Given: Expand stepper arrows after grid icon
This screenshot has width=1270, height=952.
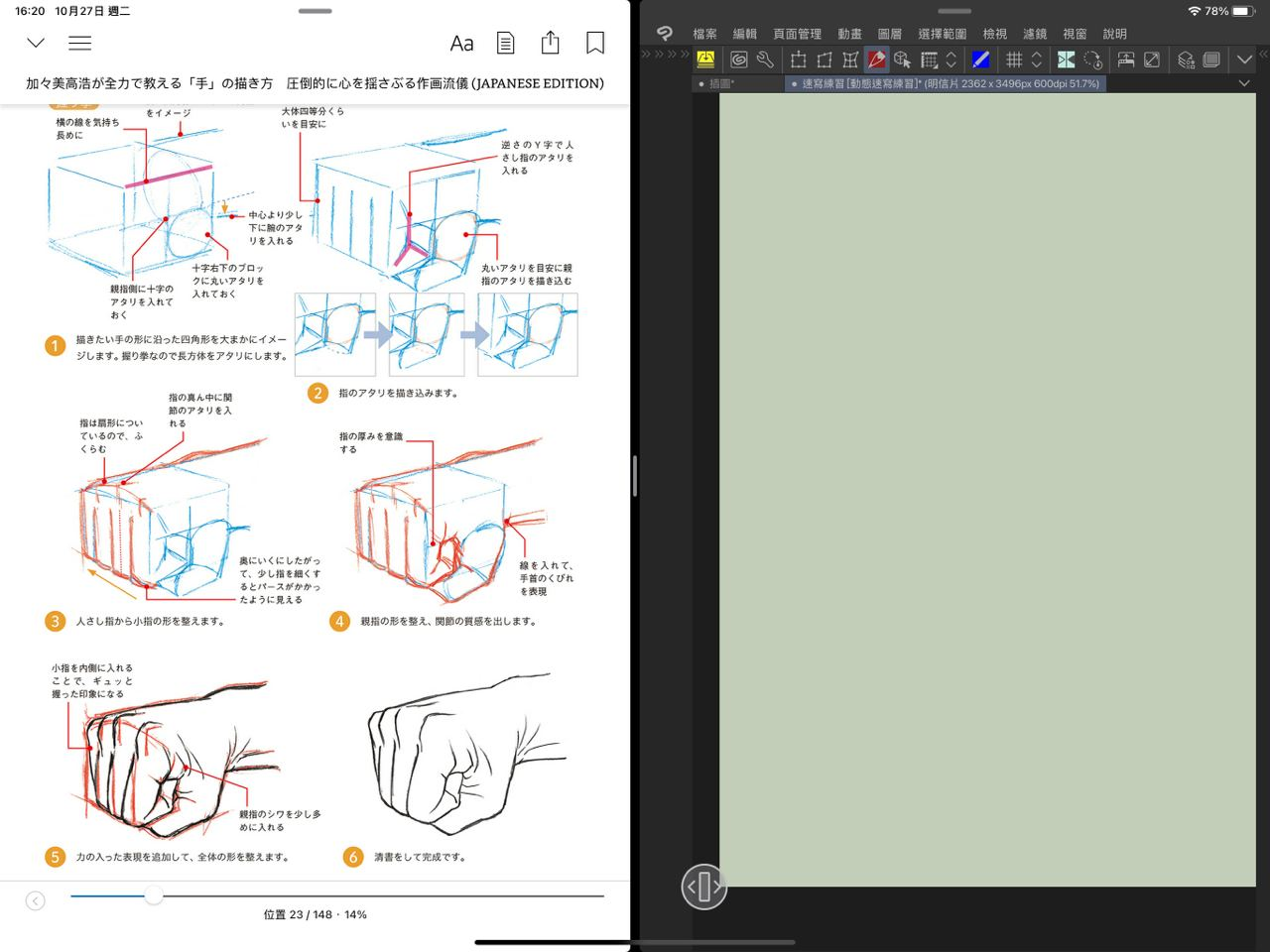Looking at the screenshot, I should tap(1036, 59).
